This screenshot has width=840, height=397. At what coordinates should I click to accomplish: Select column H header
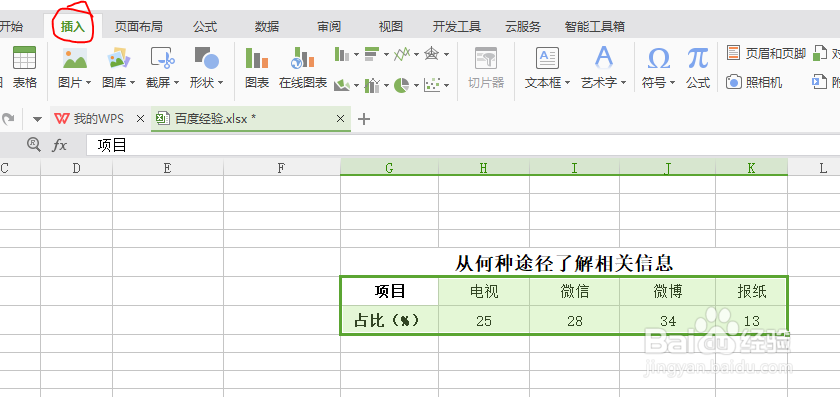(484, 168)
